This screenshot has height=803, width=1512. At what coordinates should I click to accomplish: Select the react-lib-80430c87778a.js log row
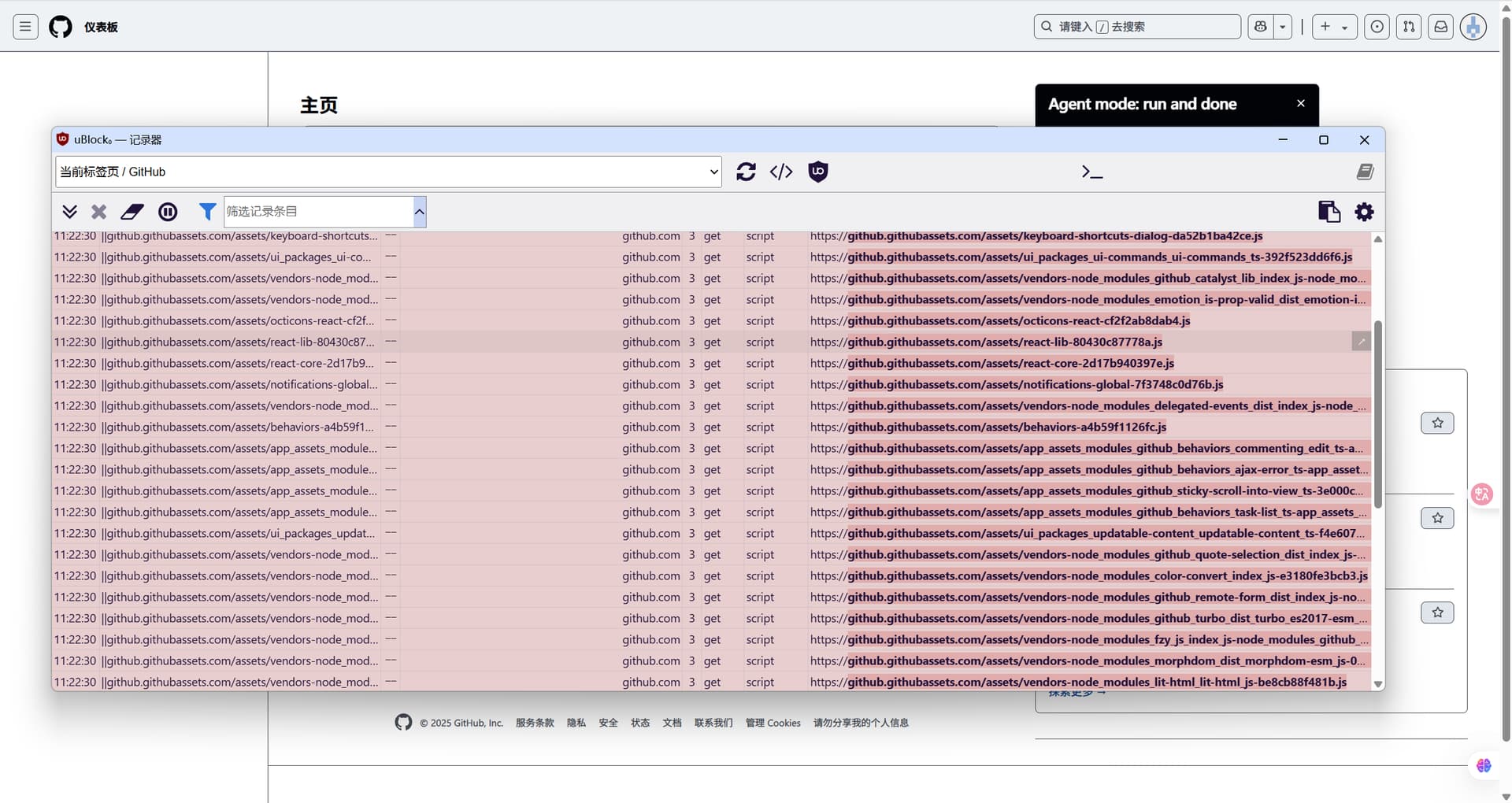pyautogui.click(x=712, y=342)
